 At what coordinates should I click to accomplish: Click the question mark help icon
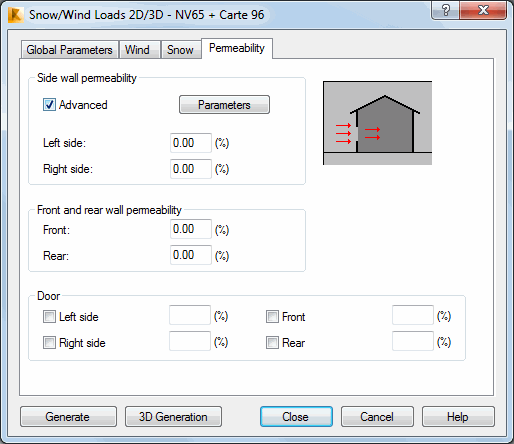click(x=446, y=10)
